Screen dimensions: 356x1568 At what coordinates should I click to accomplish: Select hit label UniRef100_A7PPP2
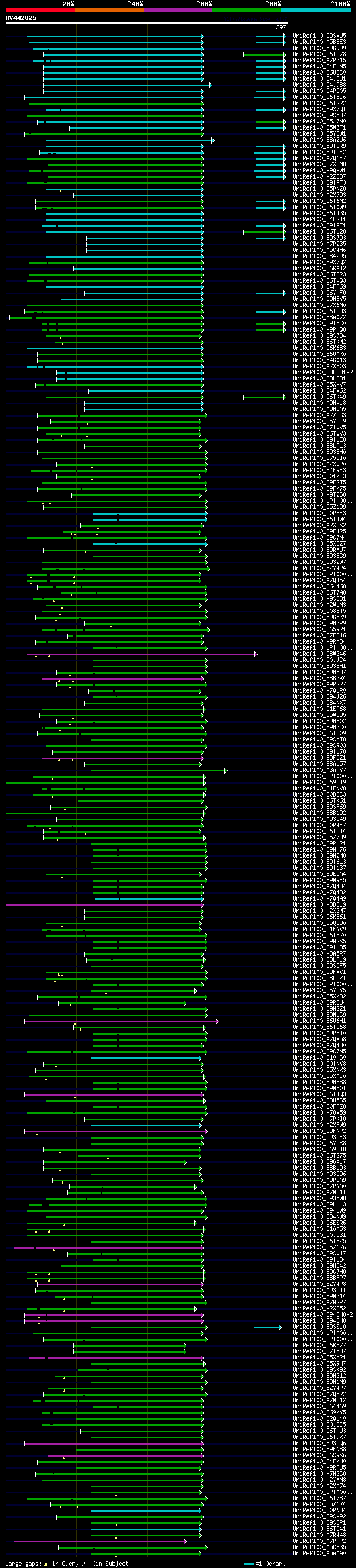coord(319,1541)
